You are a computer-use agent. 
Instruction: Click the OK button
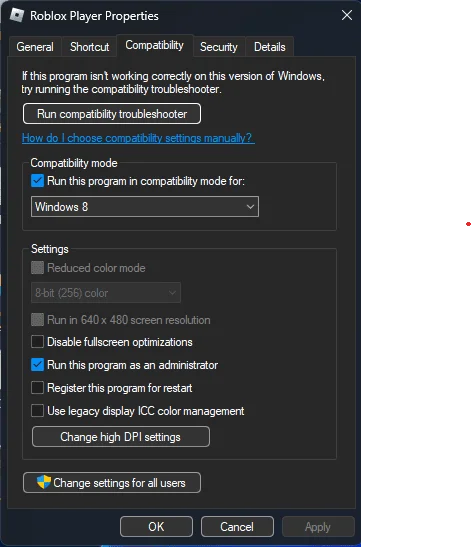tap(156, 527)
